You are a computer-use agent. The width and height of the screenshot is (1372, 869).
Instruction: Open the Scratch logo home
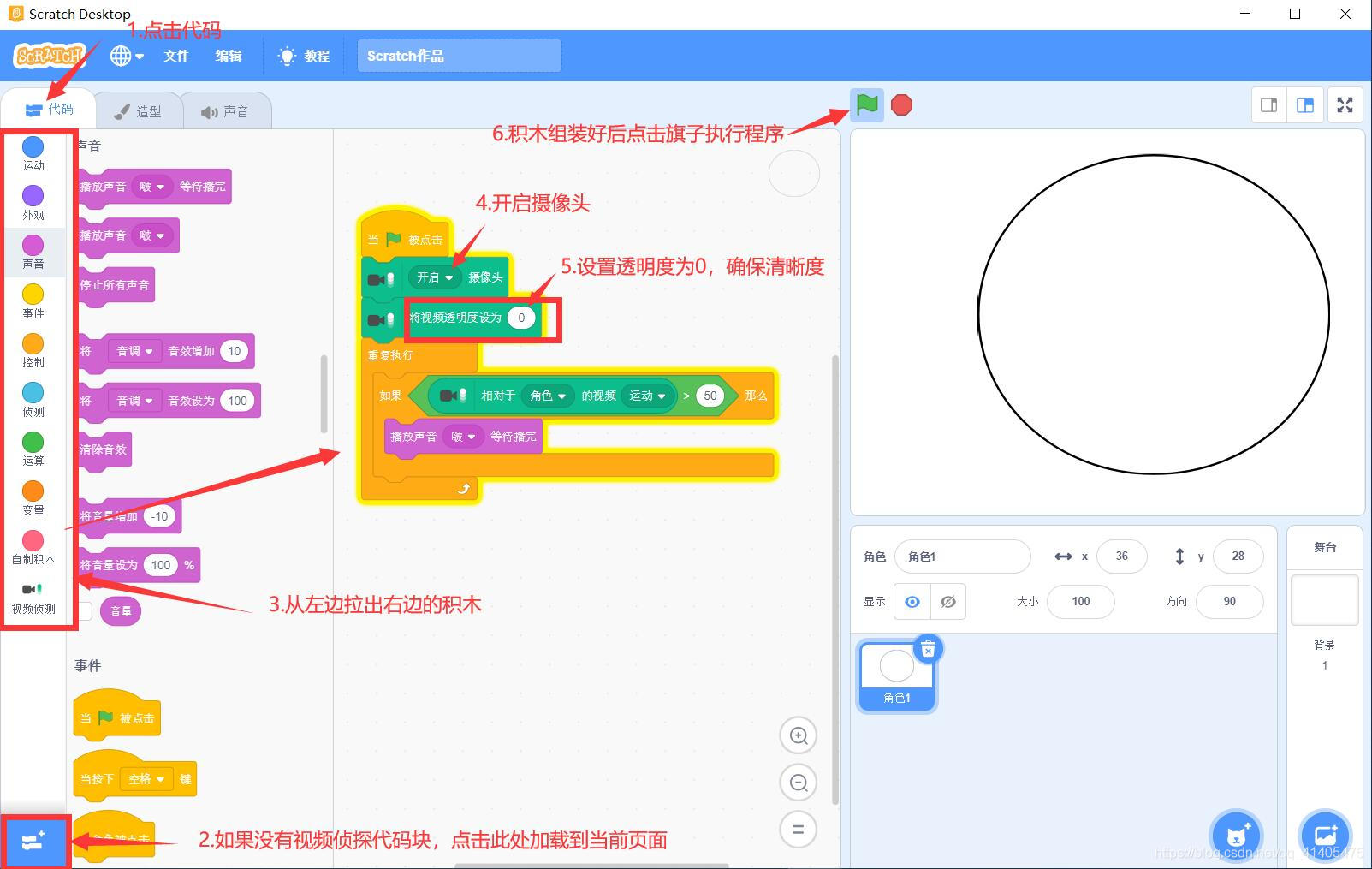point(49,56)
